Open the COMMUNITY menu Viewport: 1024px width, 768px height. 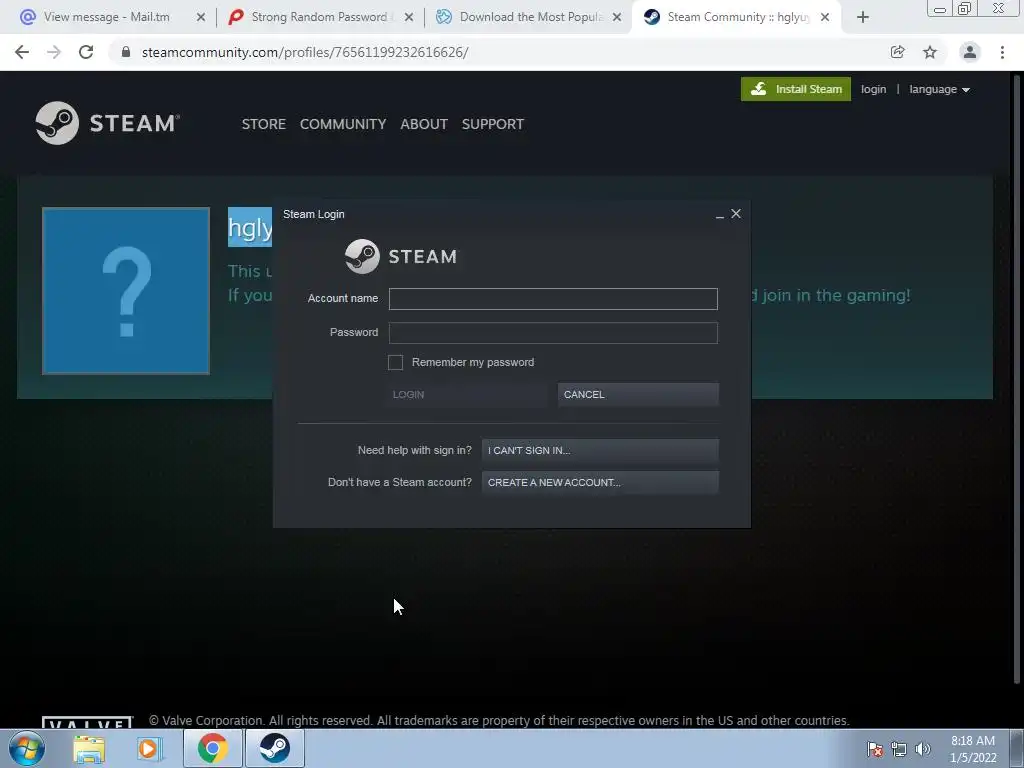pos(343,124)
